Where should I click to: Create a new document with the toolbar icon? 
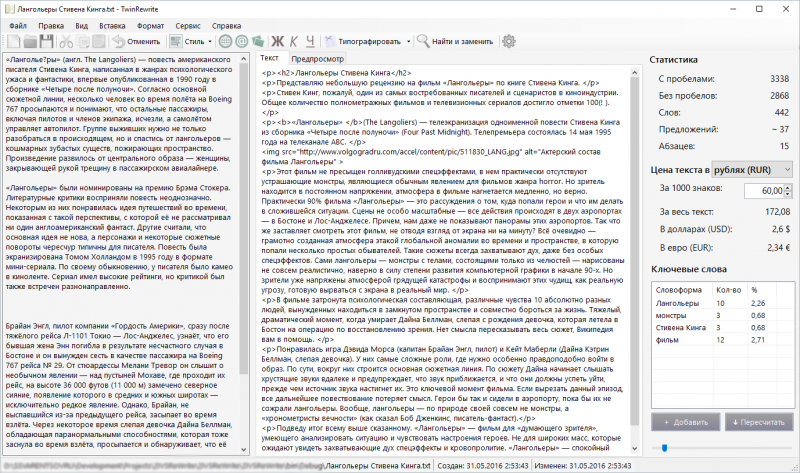pyautogui.click(x=14, y=41)
